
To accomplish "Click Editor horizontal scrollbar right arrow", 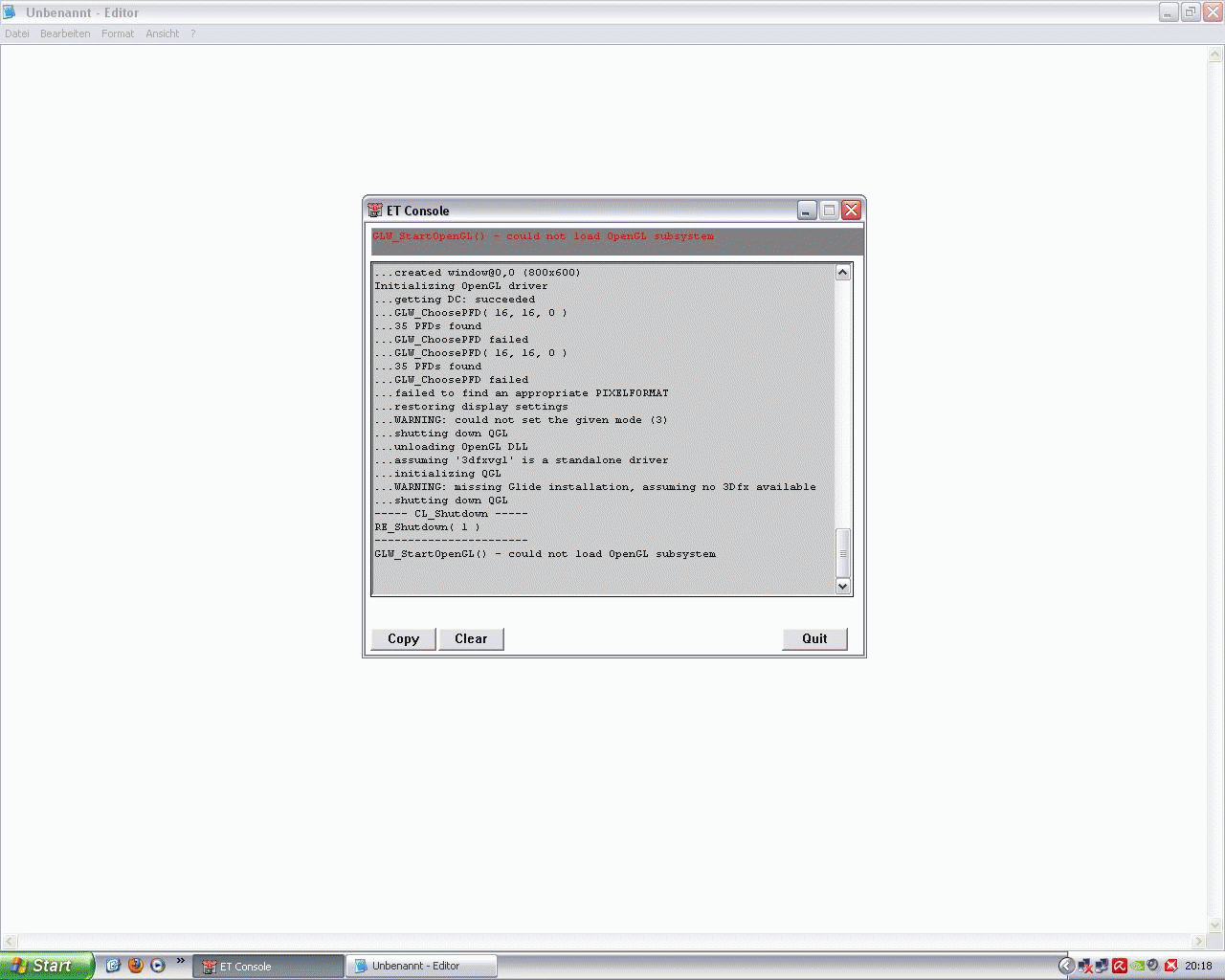I will point(1198,942).
